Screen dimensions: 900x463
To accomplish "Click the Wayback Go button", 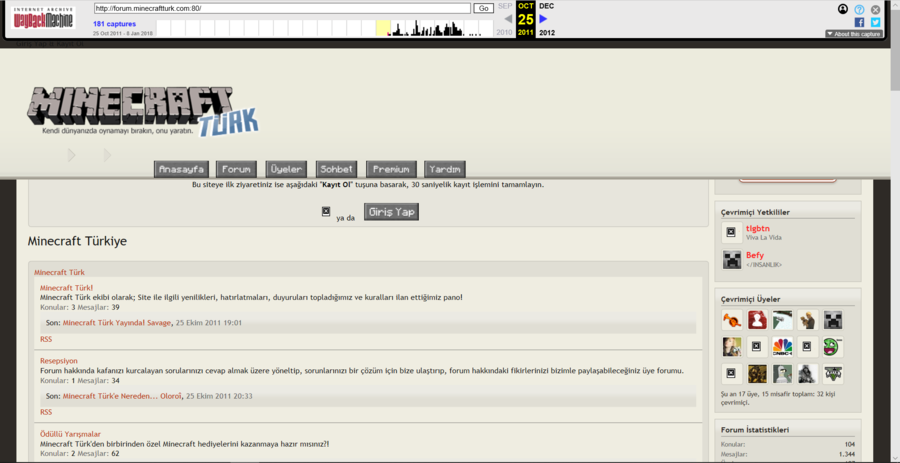I will (x=484, y=9).
